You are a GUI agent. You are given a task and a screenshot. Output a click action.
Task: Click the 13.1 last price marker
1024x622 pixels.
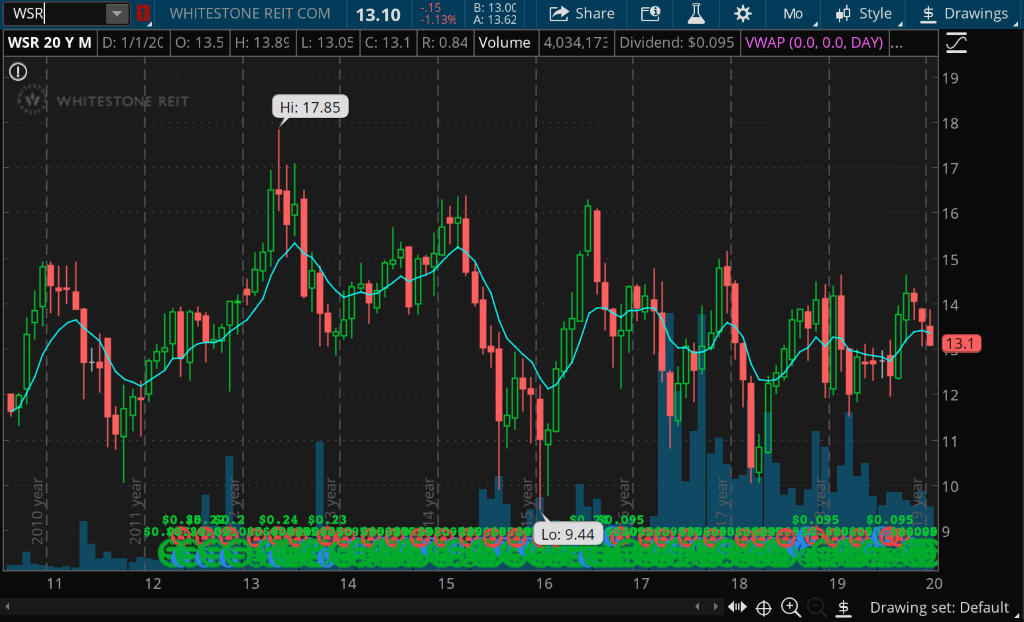click(962, 344)
